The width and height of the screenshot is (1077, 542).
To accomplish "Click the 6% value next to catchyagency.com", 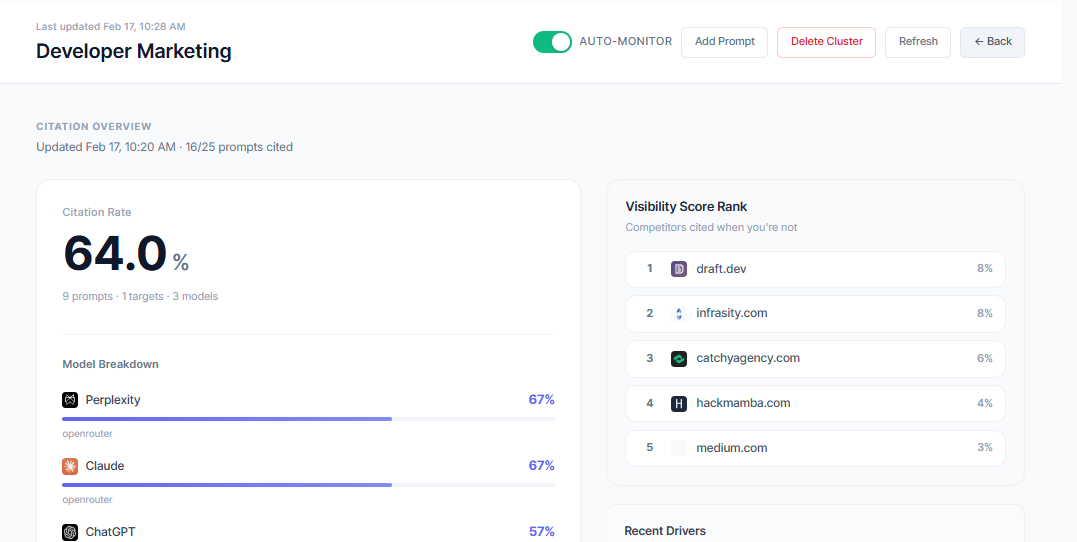I will [x=985, y=358].
